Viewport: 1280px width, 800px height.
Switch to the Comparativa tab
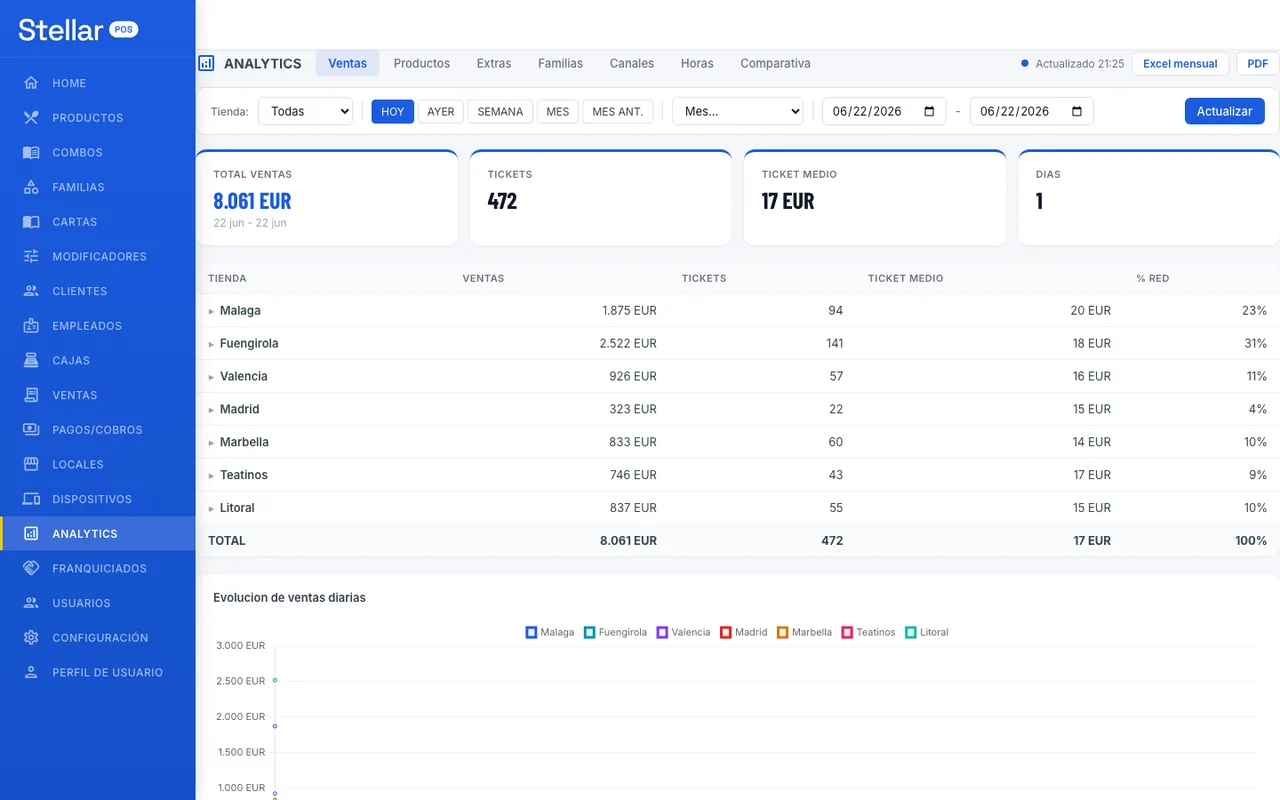[775, 63]
